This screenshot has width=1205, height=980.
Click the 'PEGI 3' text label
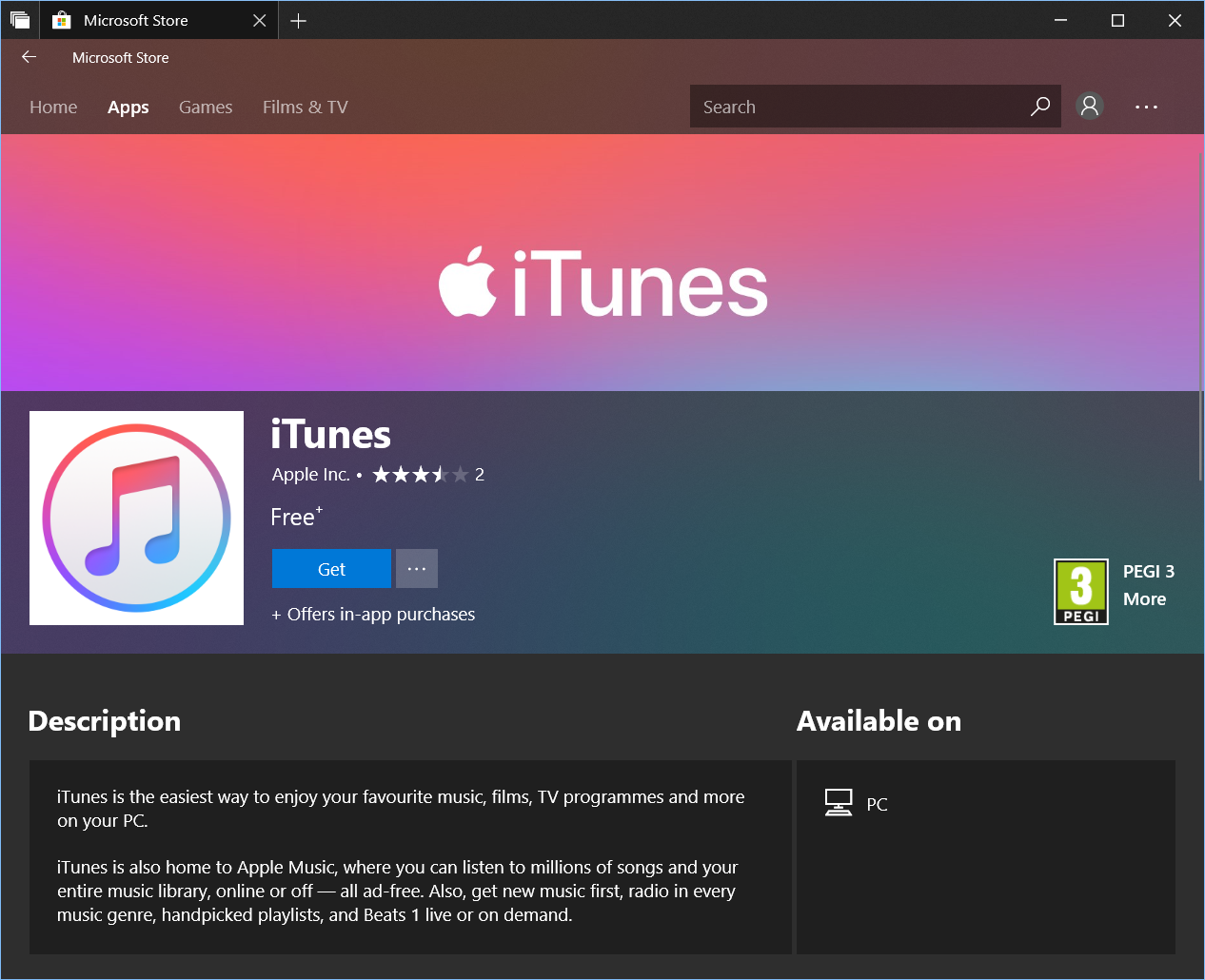pos(1149,571)
